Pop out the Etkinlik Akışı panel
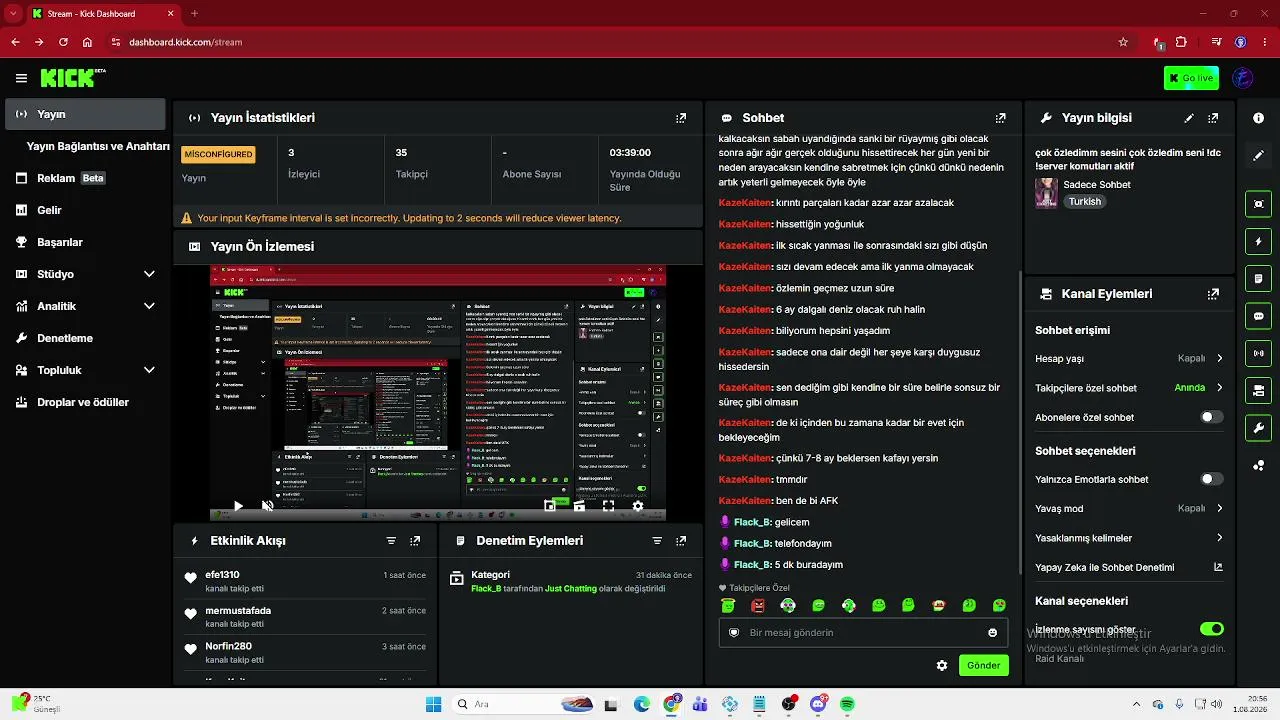The height and width of the screenshot is (720, 1280). pyautogui.click(x=415, y=541)
